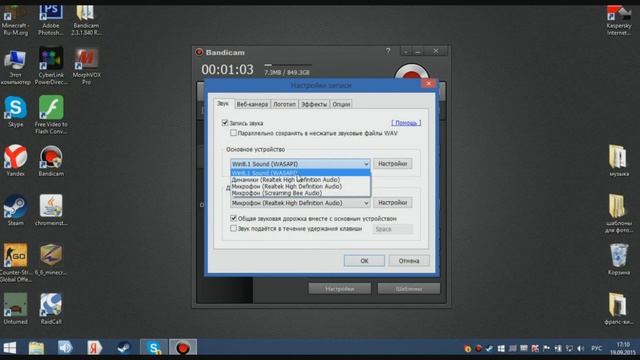Open the Skype desktop shortcut
The width and height of the screenshot is (640, 360).
pos(16,112)
